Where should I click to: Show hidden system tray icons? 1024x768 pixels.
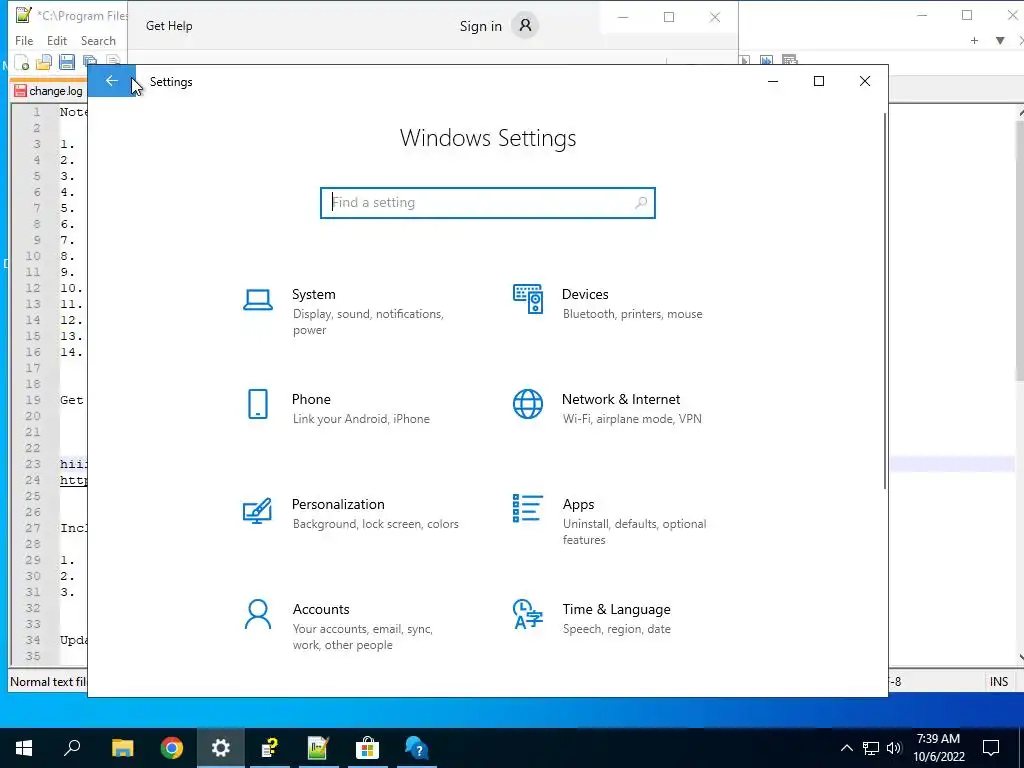(846, 748)
